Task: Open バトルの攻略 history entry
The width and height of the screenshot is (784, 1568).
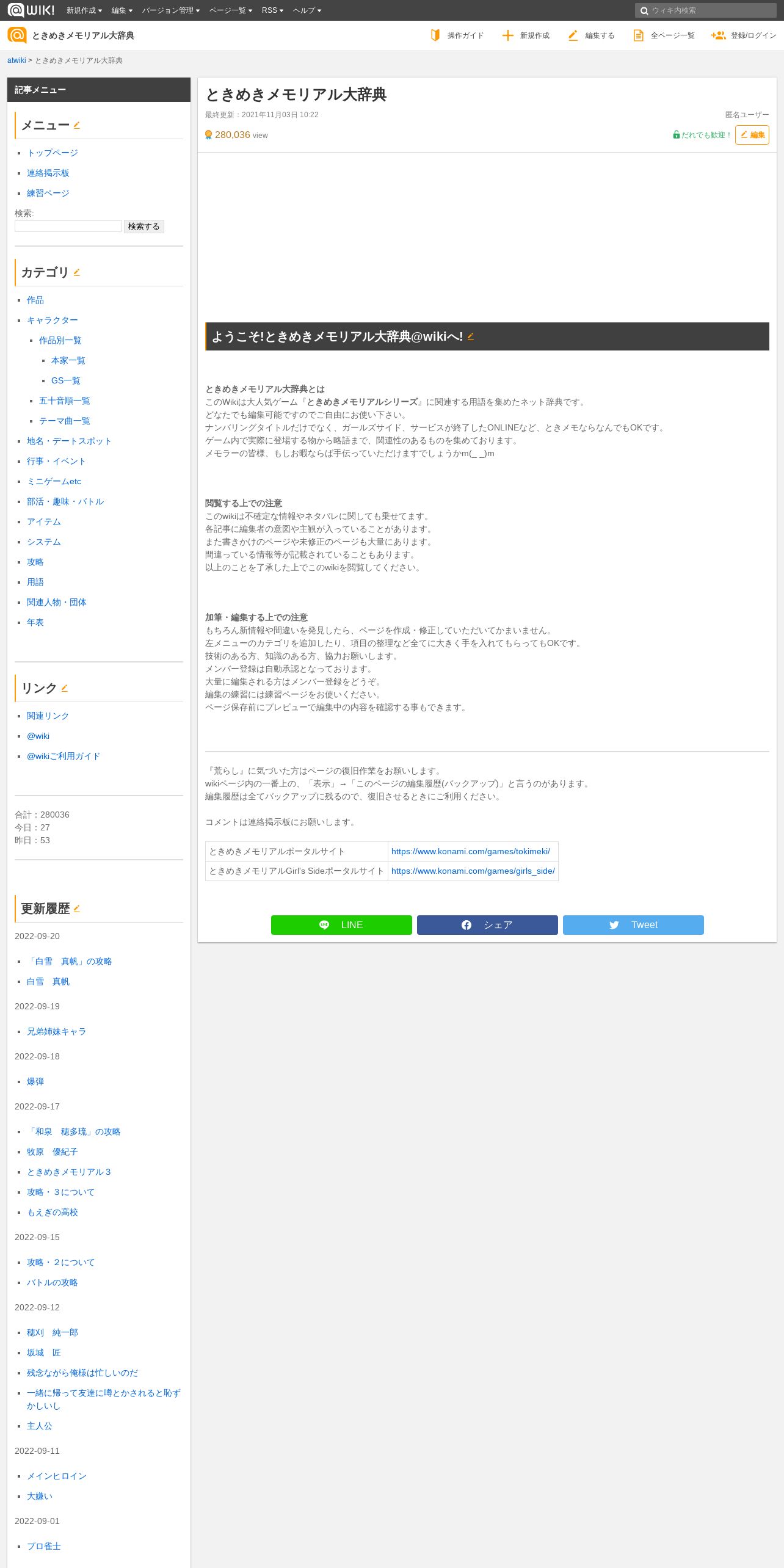Action: [53, 1282]
